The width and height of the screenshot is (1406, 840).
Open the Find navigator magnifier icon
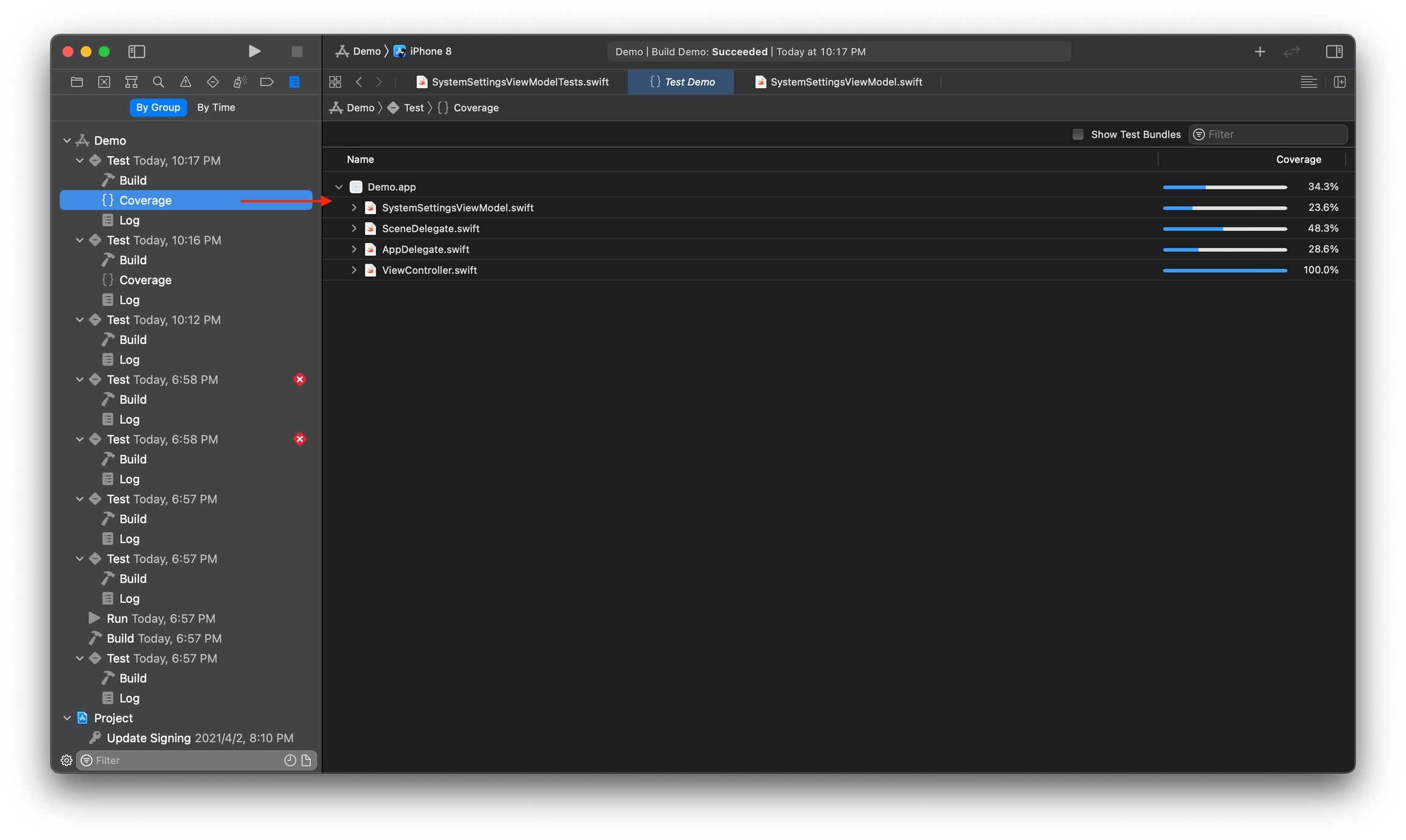click(158, 82)
